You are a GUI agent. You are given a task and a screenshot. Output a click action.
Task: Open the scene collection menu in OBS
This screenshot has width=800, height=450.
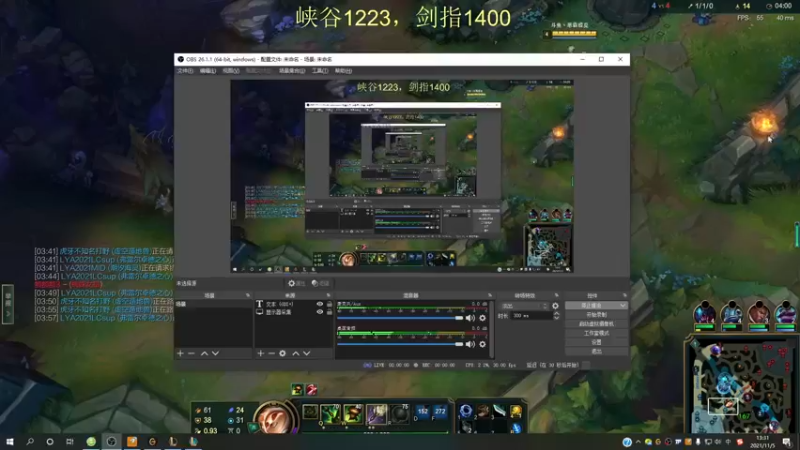[x=292, y=71]
